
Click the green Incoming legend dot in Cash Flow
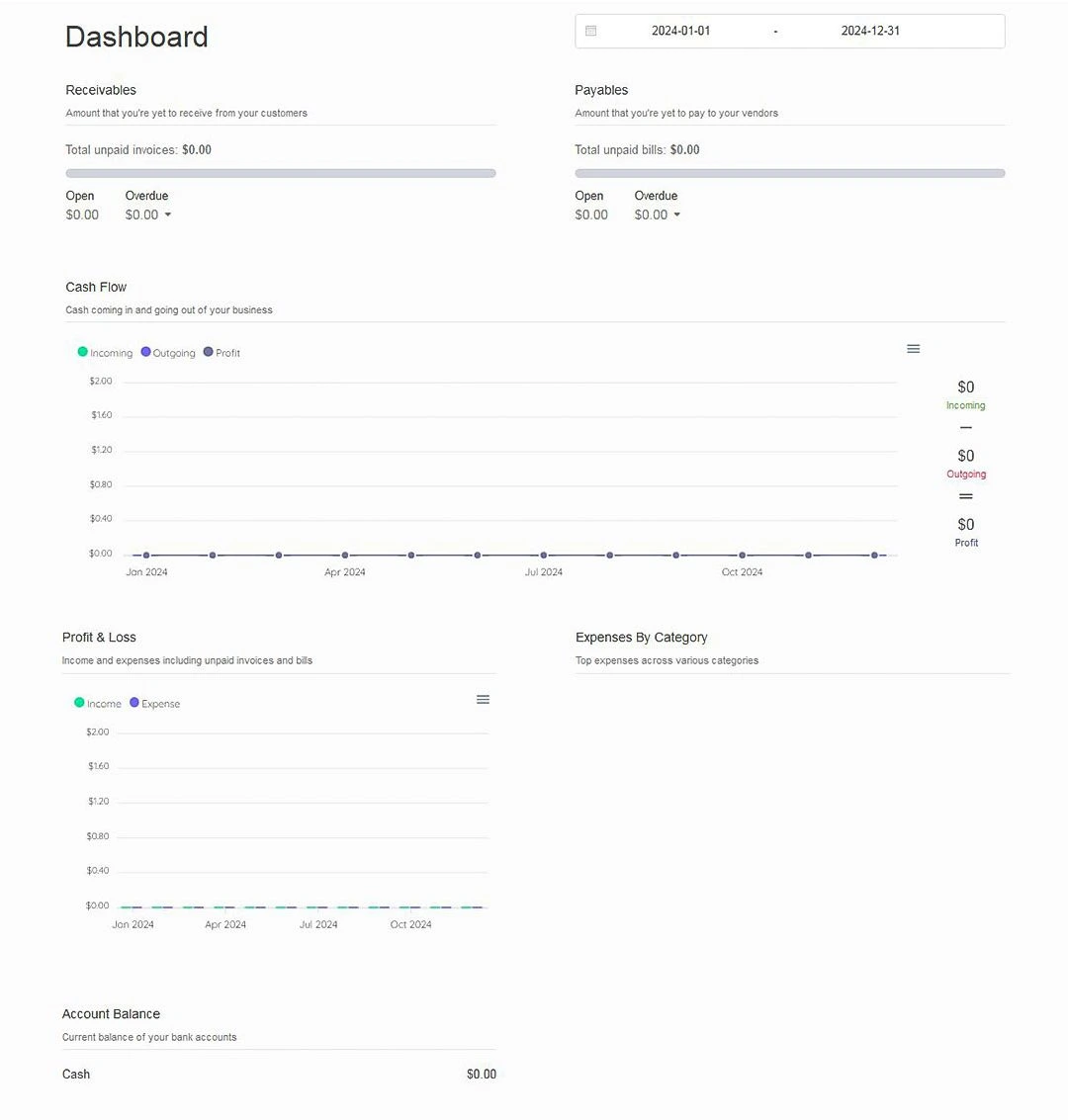(x=83, y=352)
